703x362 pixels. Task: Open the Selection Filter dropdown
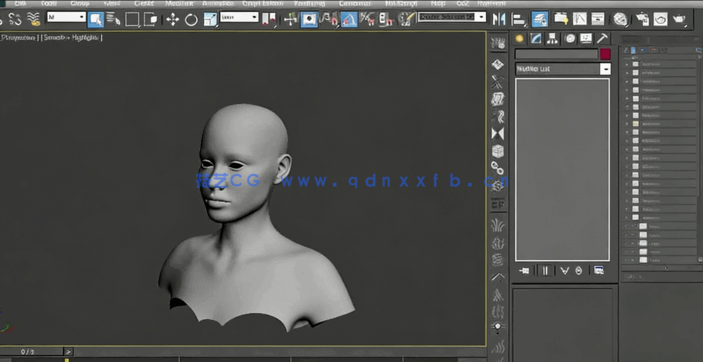(66, 17)
